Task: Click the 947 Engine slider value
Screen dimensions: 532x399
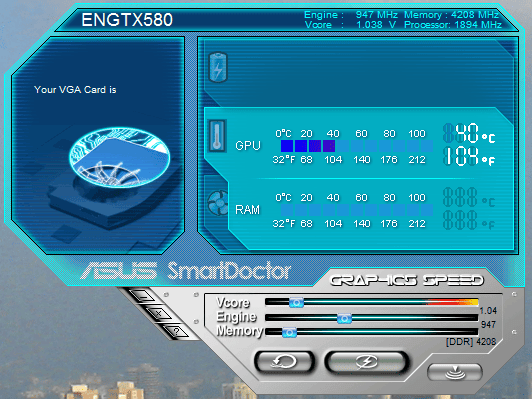Action: [x=488, y=325]
